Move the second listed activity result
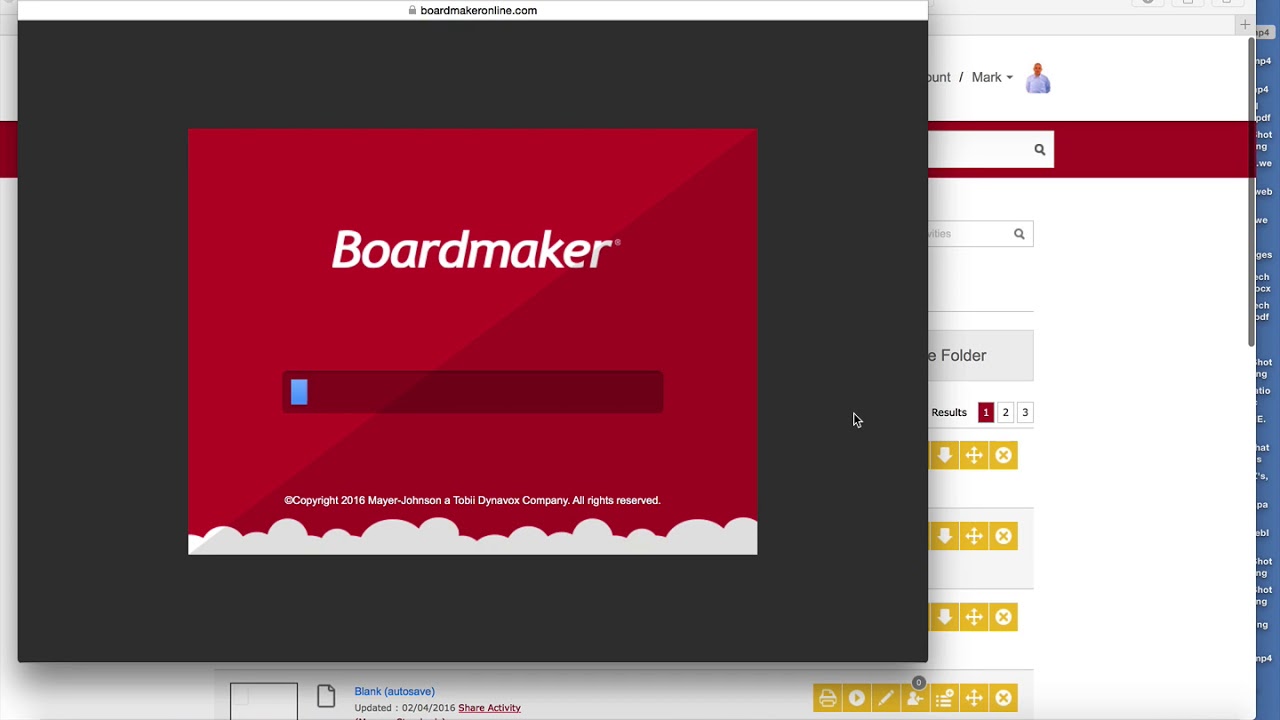 [974, 537]
